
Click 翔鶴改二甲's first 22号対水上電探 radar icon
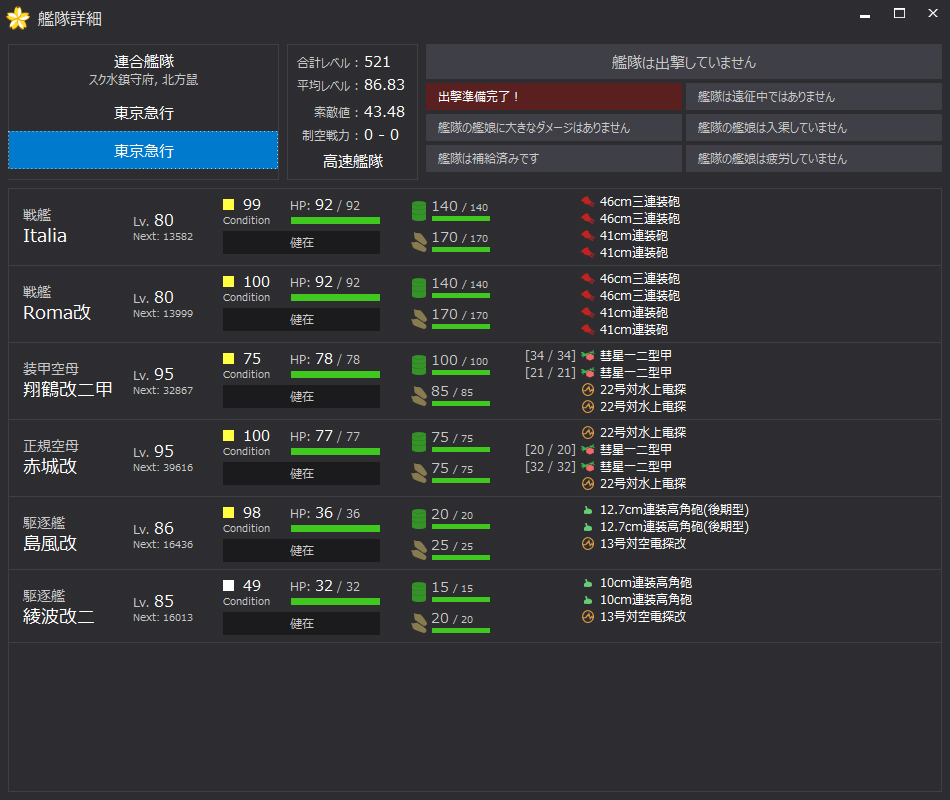588,389
